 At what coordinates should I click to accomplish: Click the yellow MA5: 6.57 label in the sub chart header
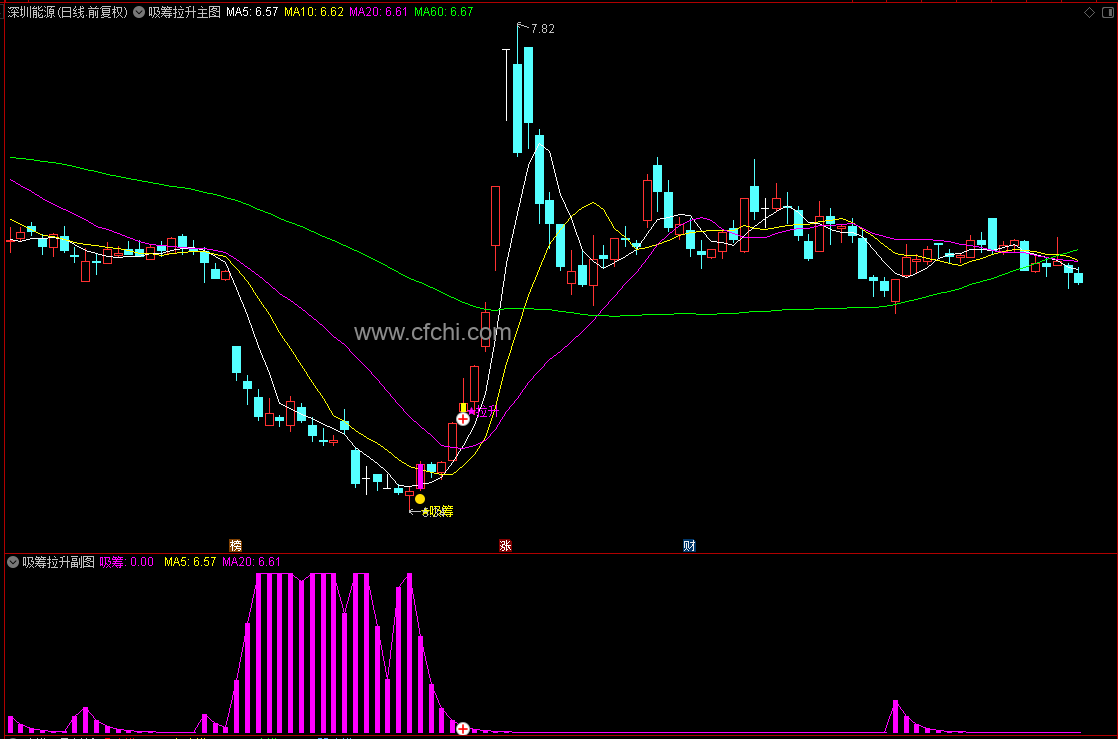[x=190, y=562]
